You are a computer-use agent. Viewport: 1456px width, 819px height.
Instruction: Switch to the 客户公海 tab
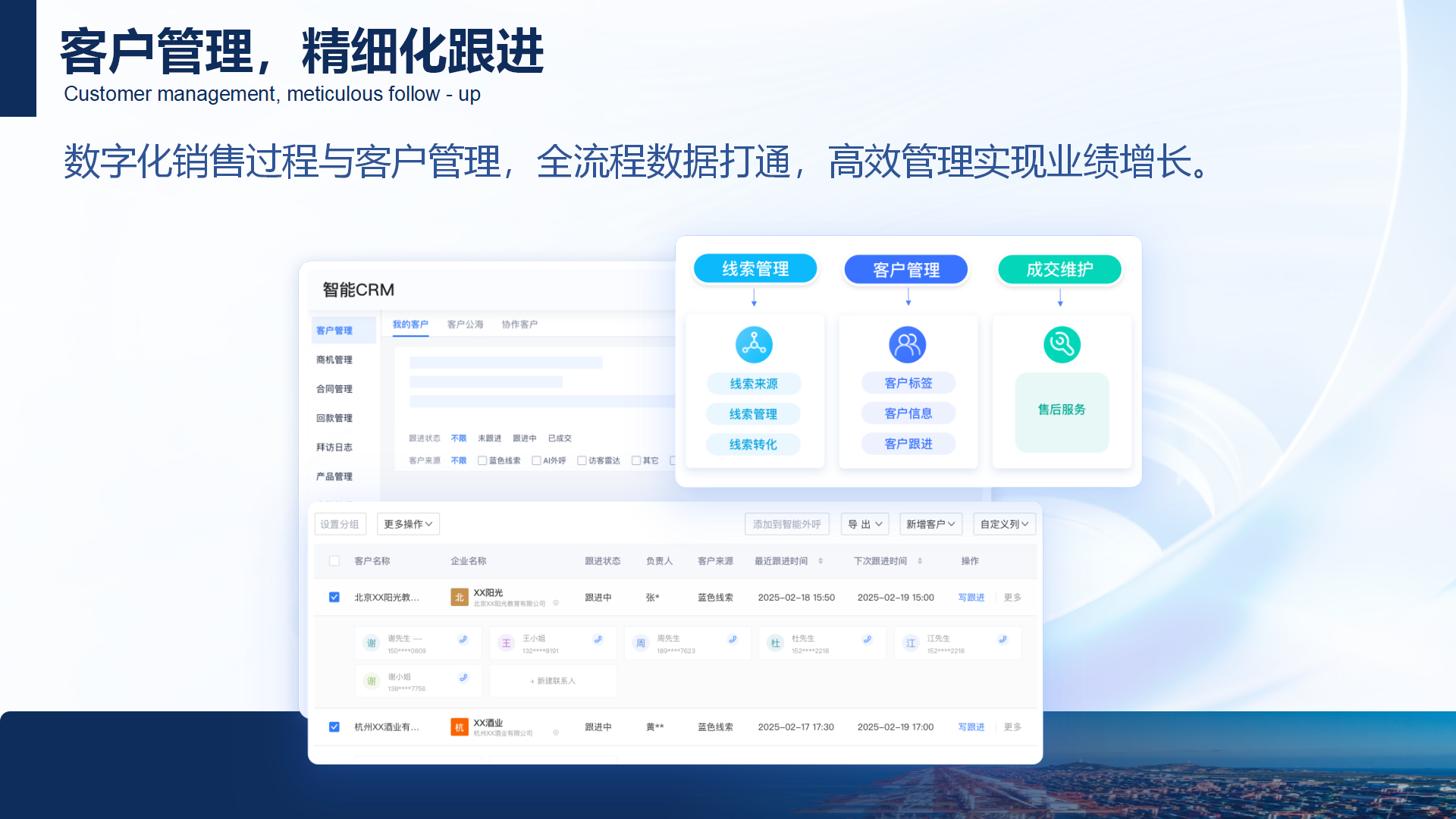pyautogui.click(x=465, y=325)
